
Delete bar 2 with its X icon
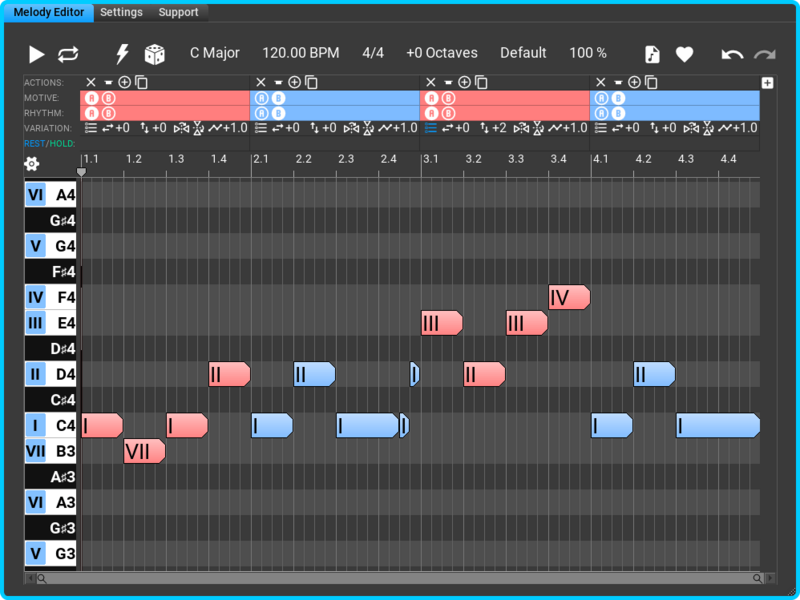261,82
